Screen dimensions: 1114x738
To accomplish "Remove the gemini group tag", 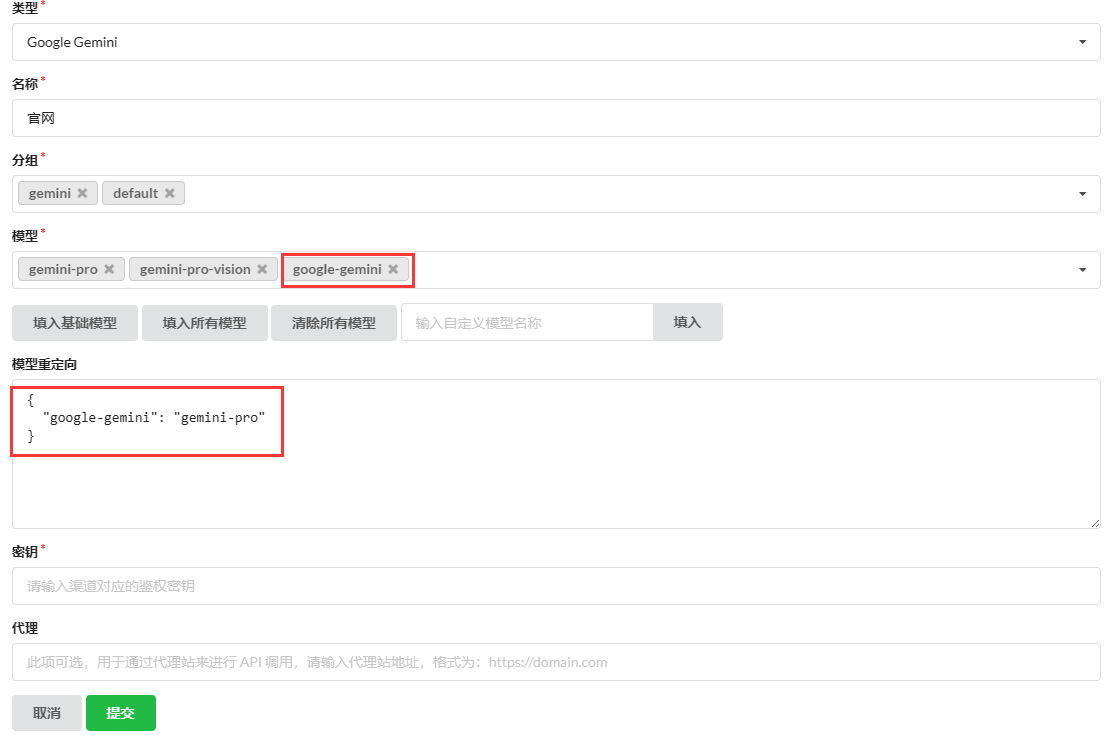I will point(82,193).
